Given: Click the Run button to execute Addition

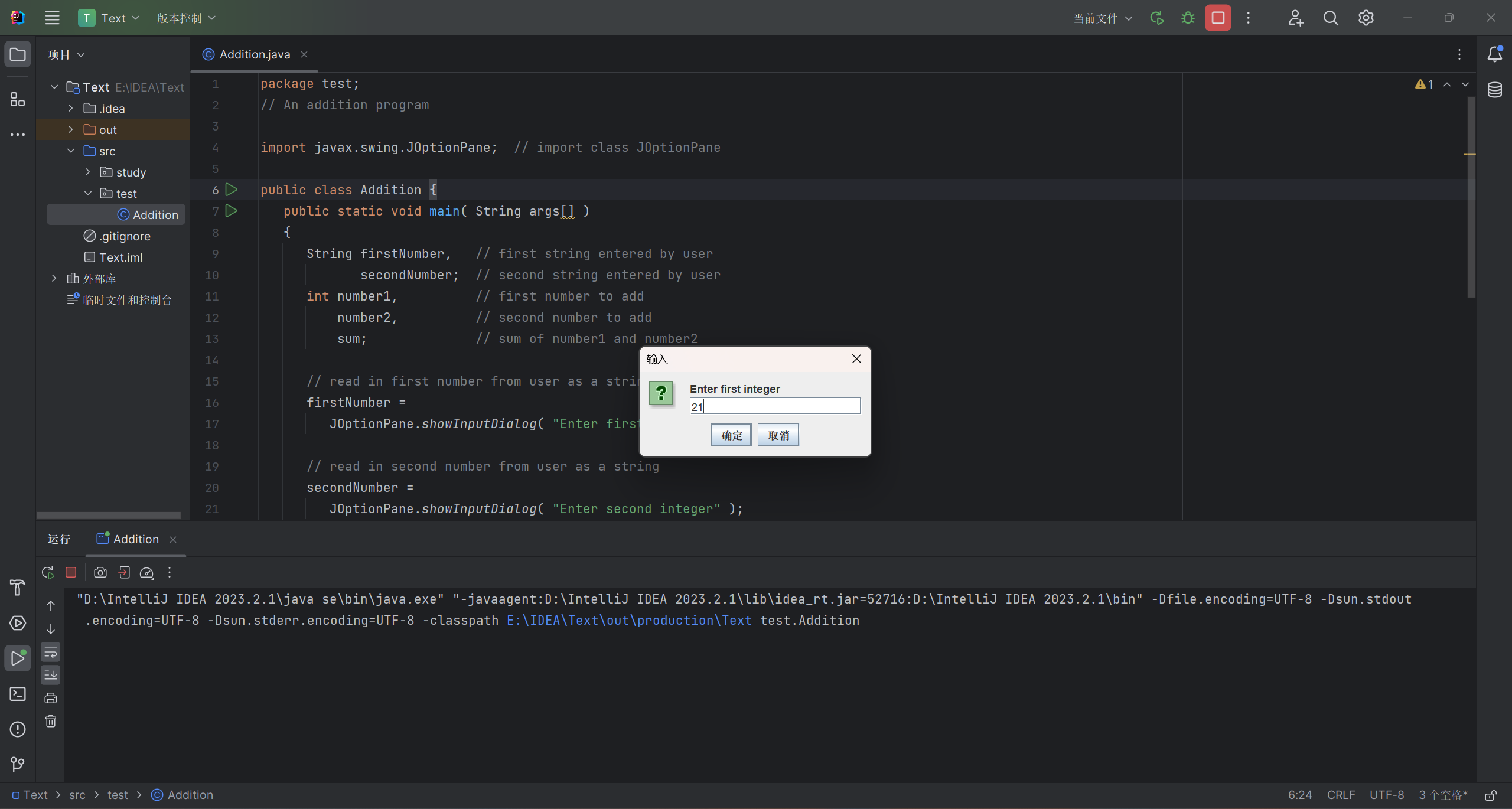Looking at the screenshot, I should pos(1156,18).
